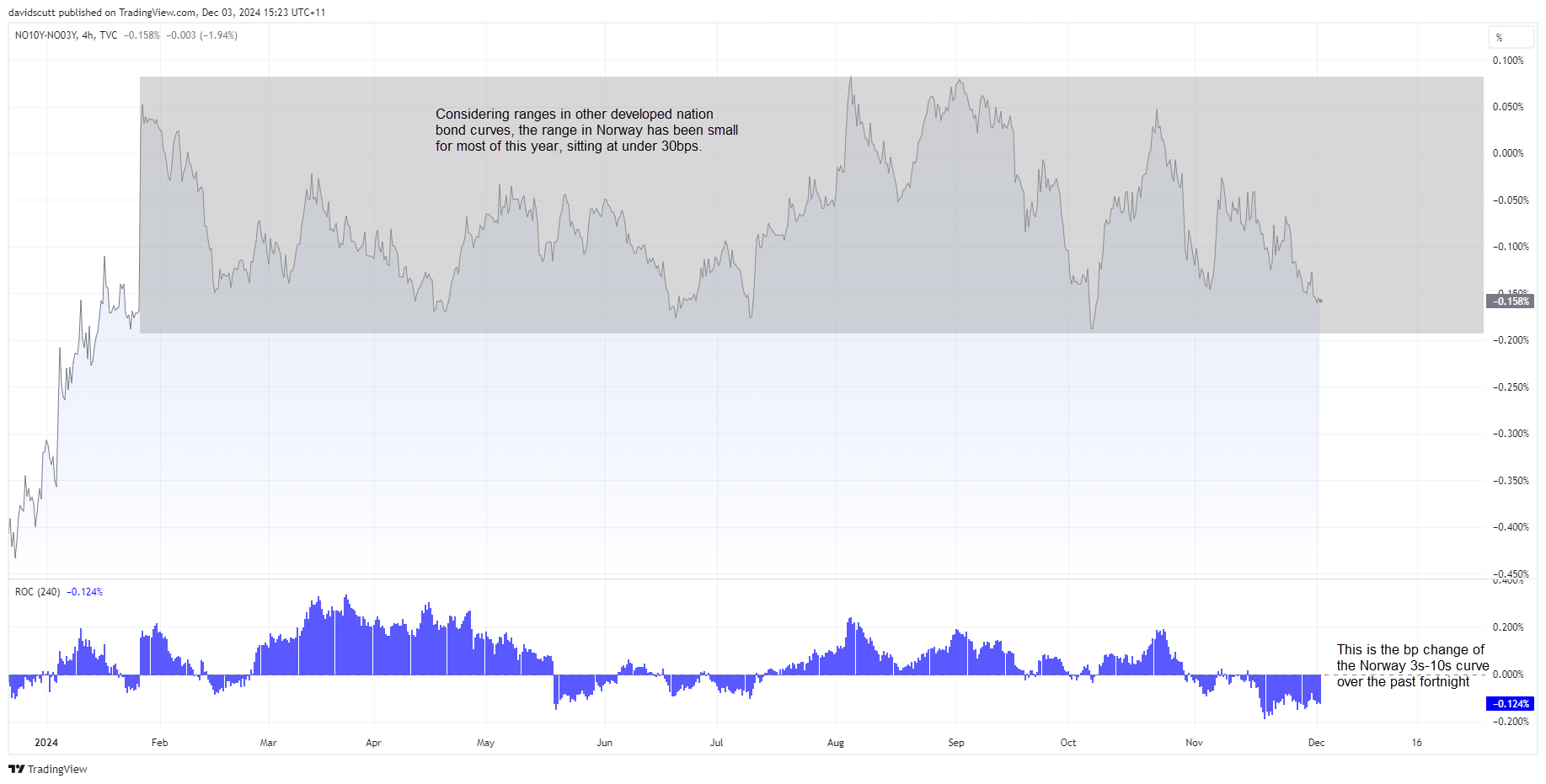The width and height of the screenshot is (1546, 784).
Task: Click the NO10Y-NO03Y, 4h, TVC symbol legend
Action: (x=66, y=35)
